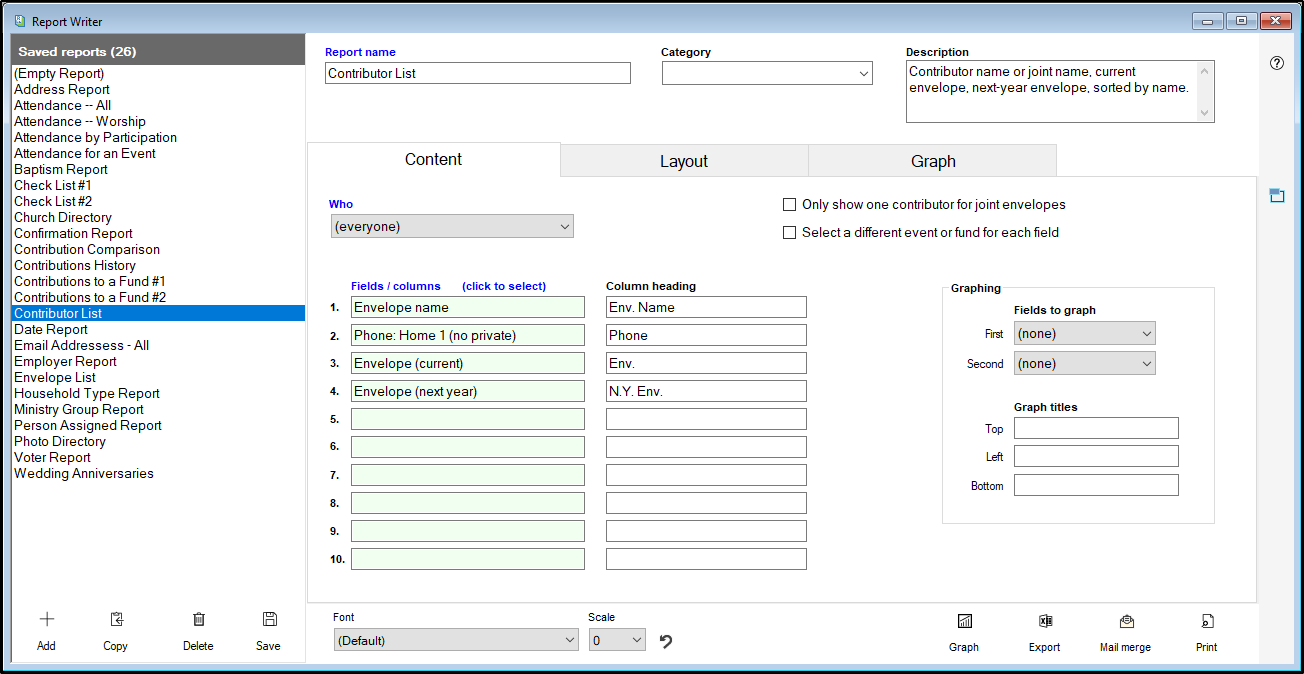Click the Add report plus icon

pyautogui.click(x=46, y=620)
